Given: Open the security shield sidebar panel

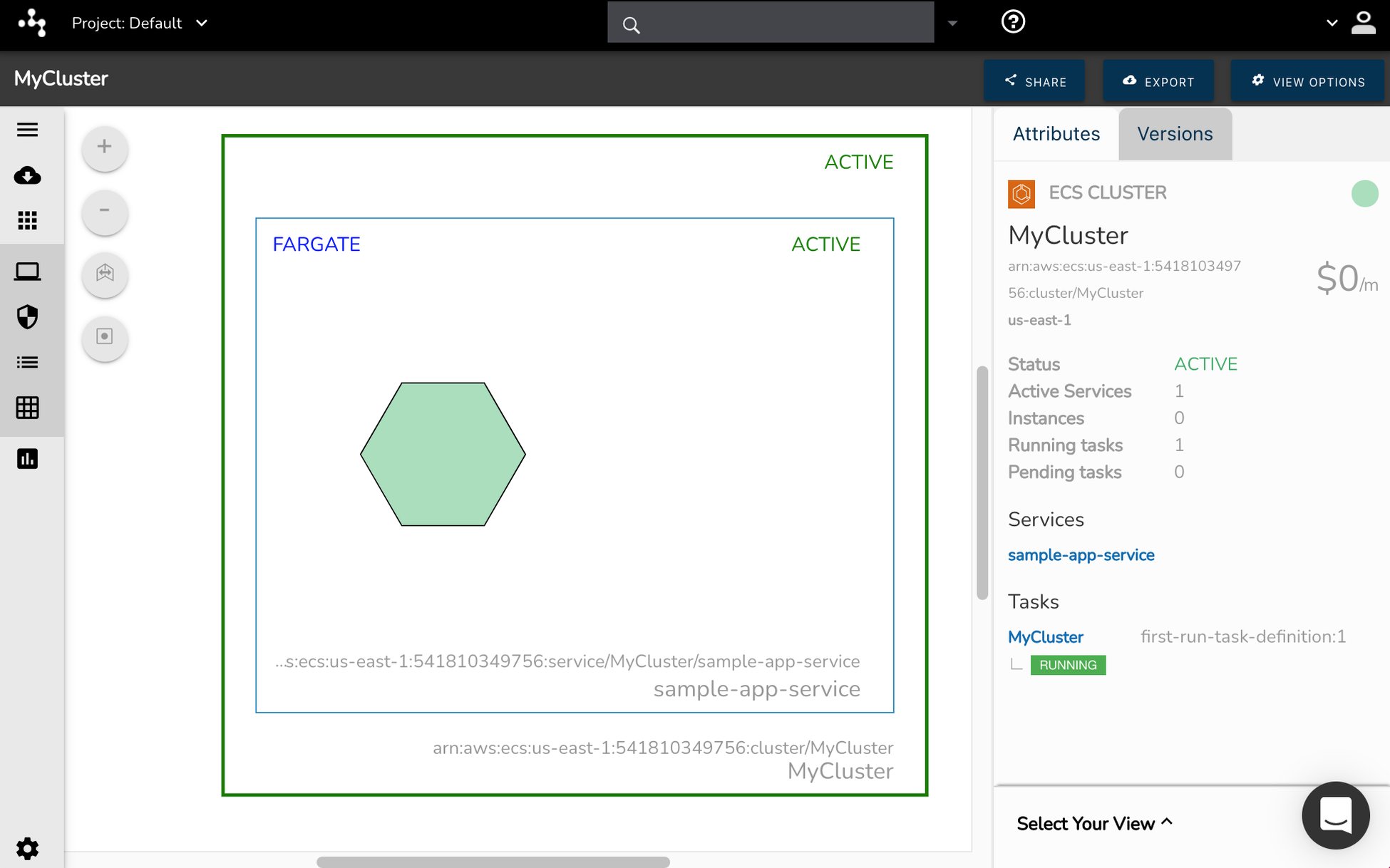Looking at the screenshot, I should coord(27,317).
